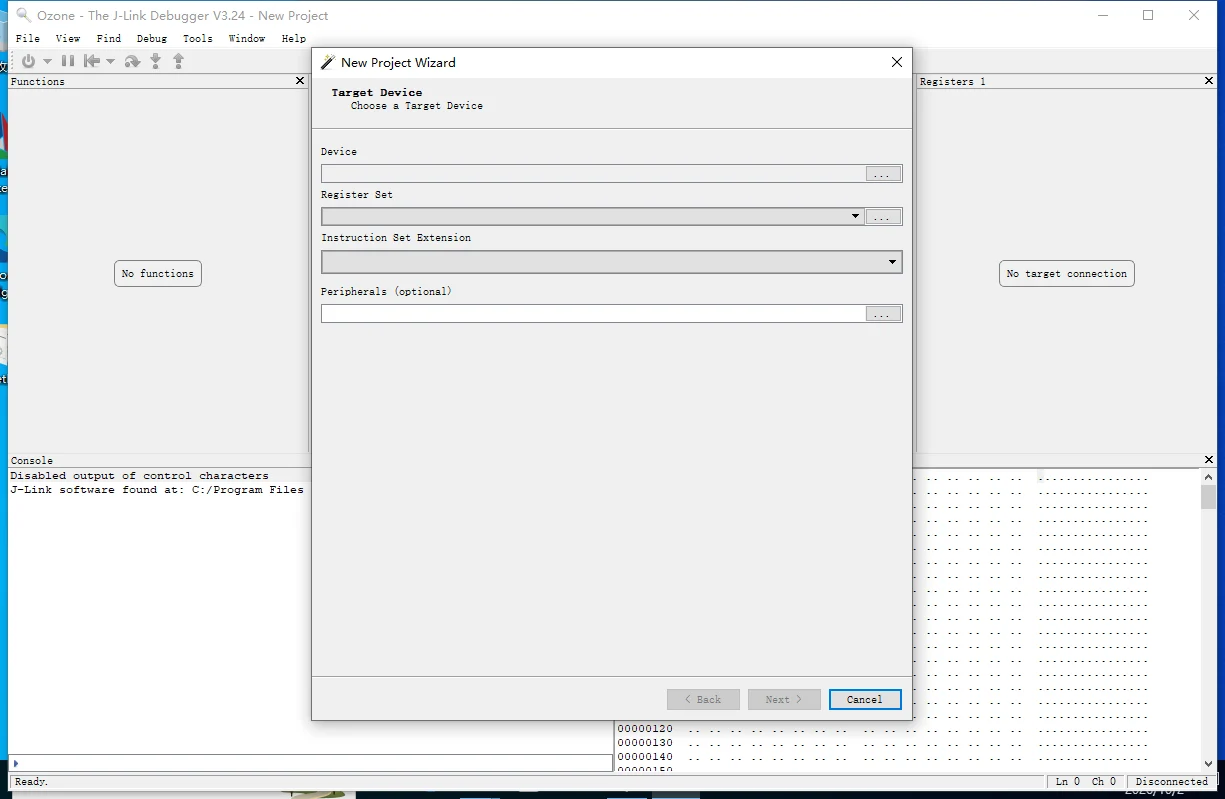Open the Debug menu

(x=152, y=38)
